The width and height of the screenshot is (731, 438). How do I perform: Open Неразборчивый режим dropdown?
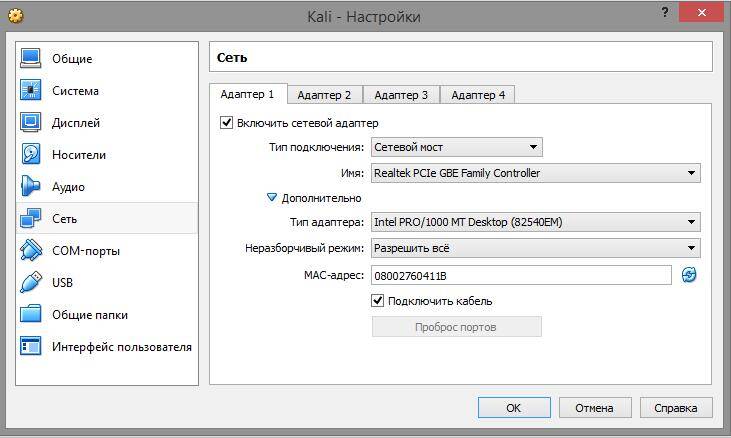coord(536,248)
